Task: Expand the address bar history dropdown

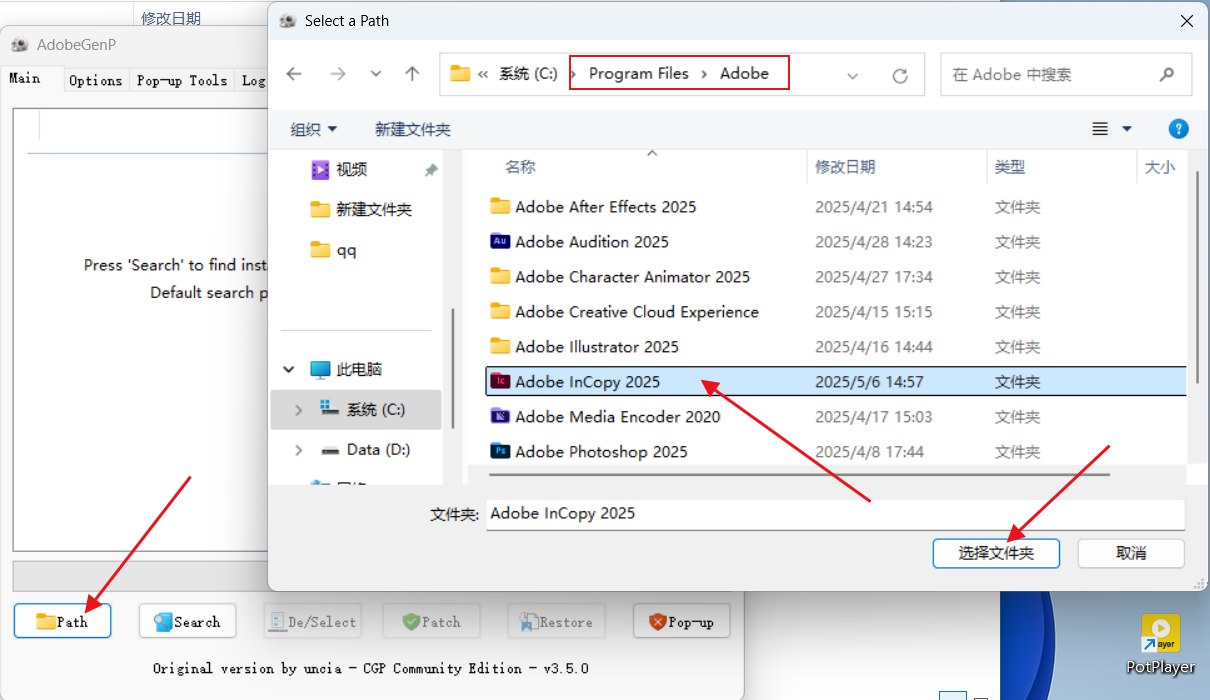Action: 853,75
